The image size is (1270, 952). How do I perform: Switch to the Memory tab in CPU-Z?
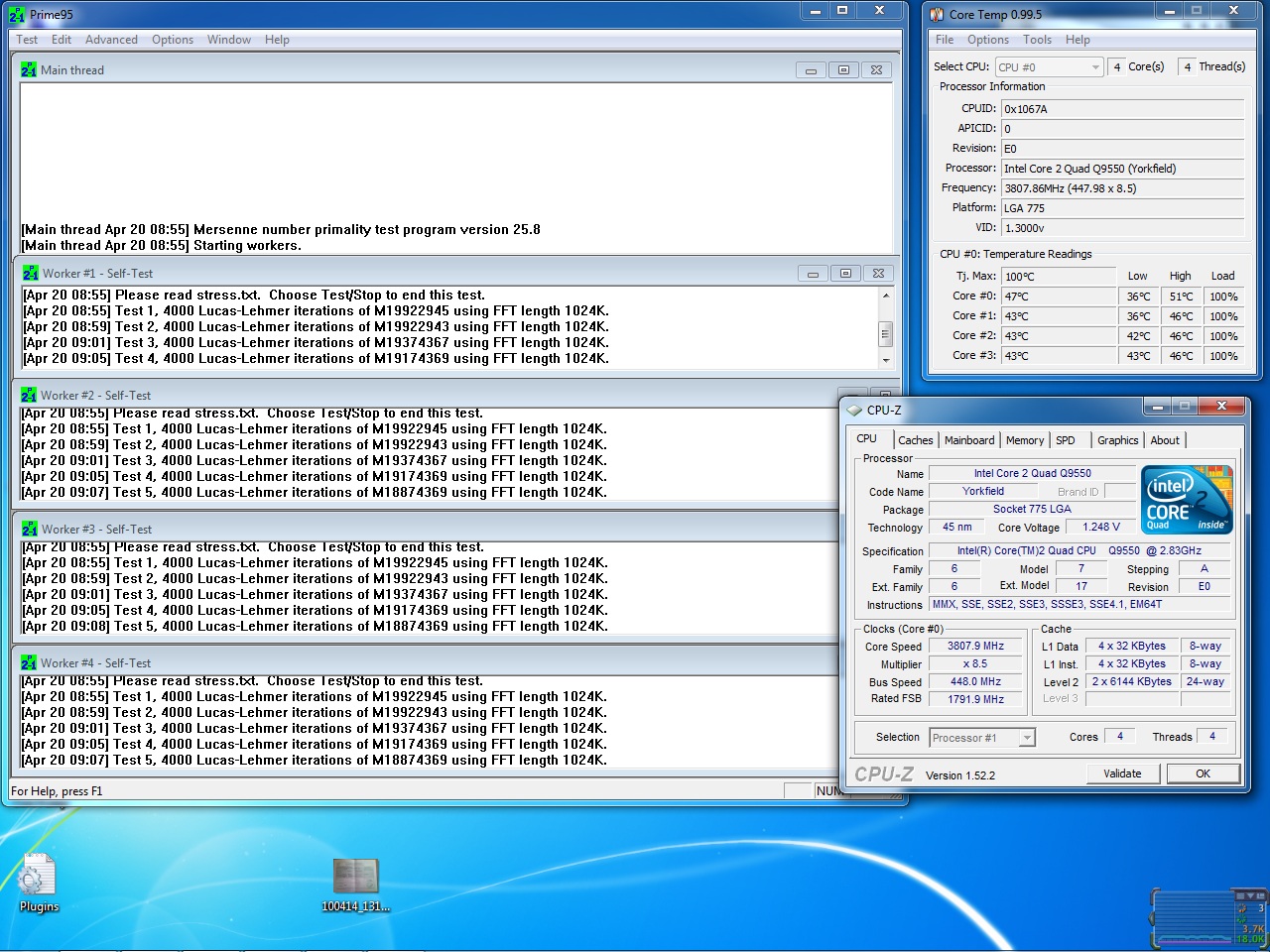pos(1025,440)
